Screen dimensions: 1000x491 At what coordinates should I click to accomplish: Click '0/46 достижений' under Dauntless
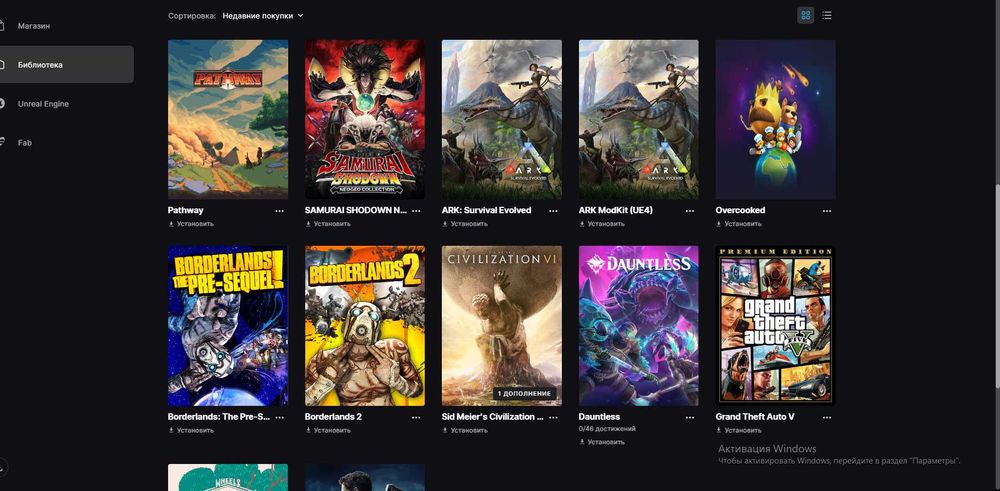tap(607, 429)
